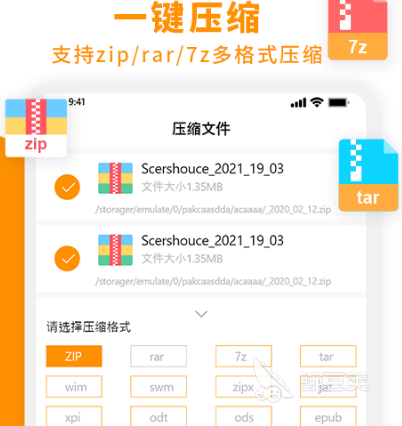The image size is (402, 426).
Task: Uncheck the second Scershouce_2021_19_03 file
Action: click(67, 258)
